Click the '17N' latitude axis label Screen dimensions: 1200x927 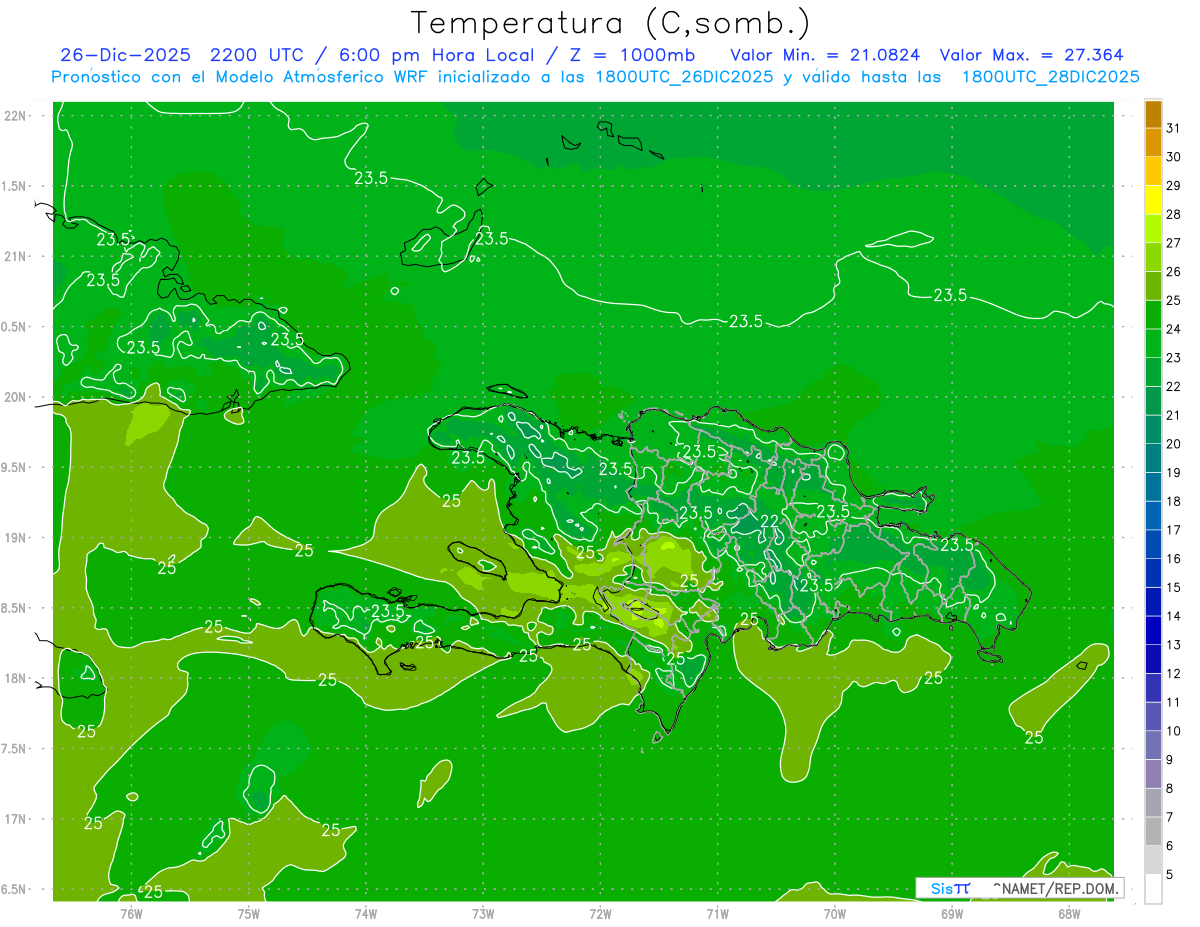[15, 819]
